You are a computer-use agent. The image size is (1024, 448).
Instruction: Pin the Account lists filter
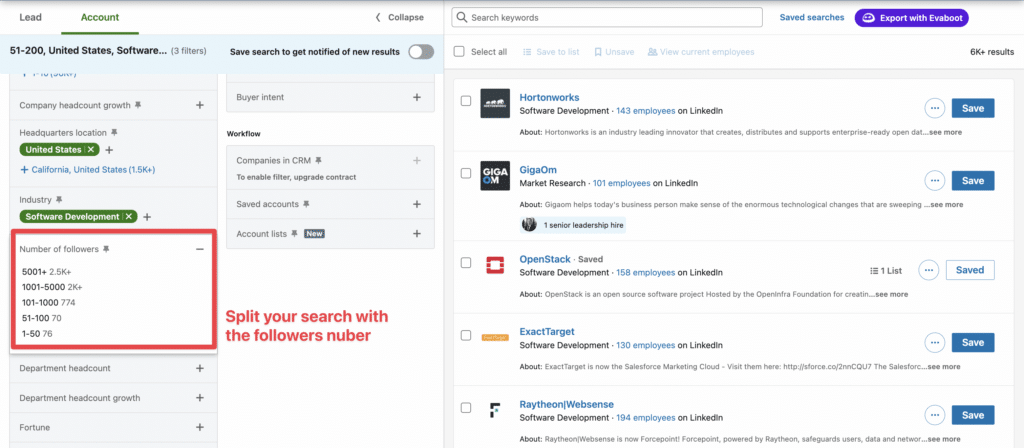295,234
